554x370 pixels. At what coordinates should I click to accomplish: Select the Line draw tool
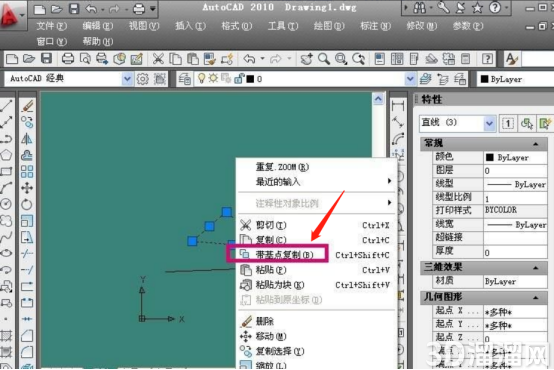tap(6, 106)
